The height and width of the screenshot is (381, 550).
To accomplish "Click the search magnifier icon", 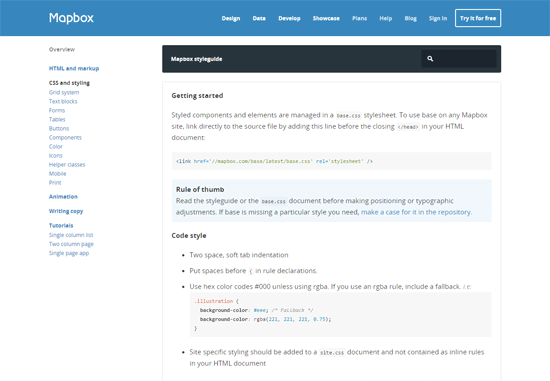I will pos(430,59).
